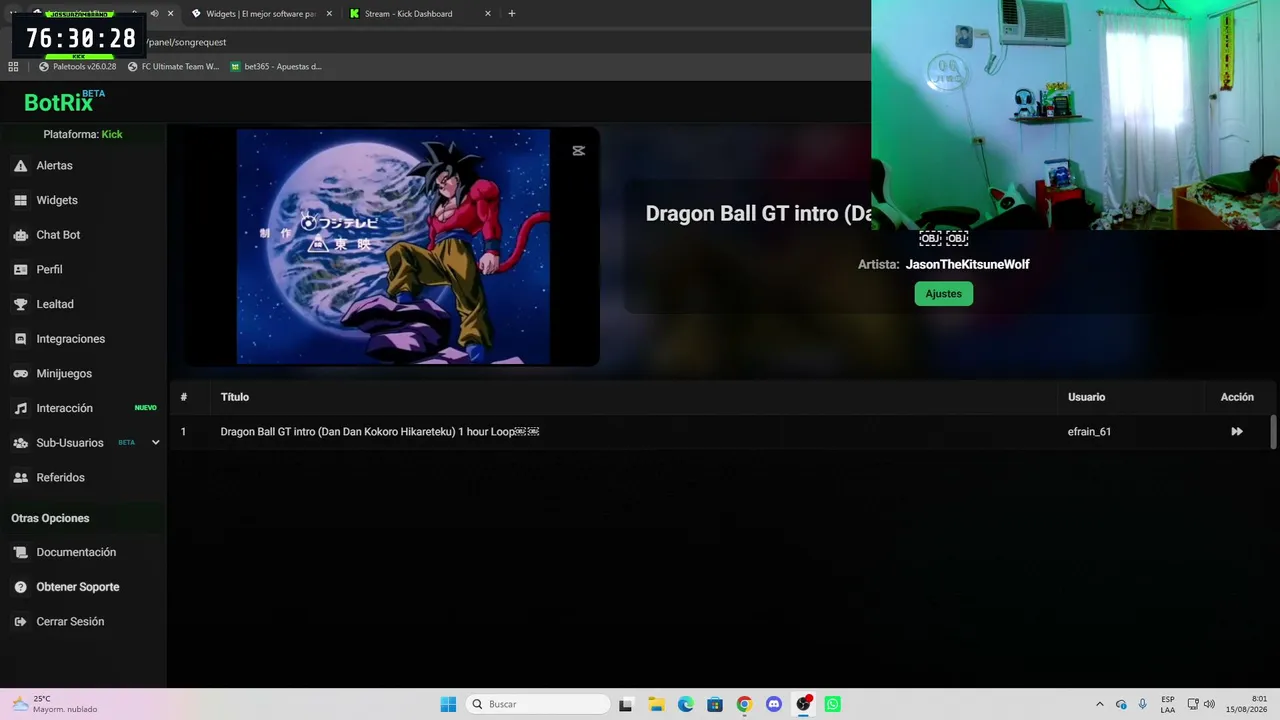The width and height of the screenshot is (1280, 720).
Task: Click the 'Usuario' column header
Action: [x=1086, y=397]
